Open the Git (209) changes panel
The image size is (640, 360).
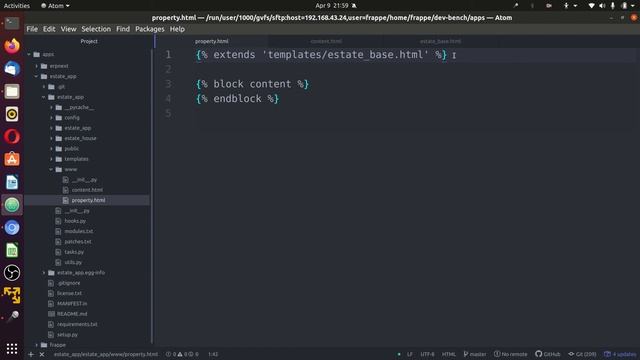(582, 354)
